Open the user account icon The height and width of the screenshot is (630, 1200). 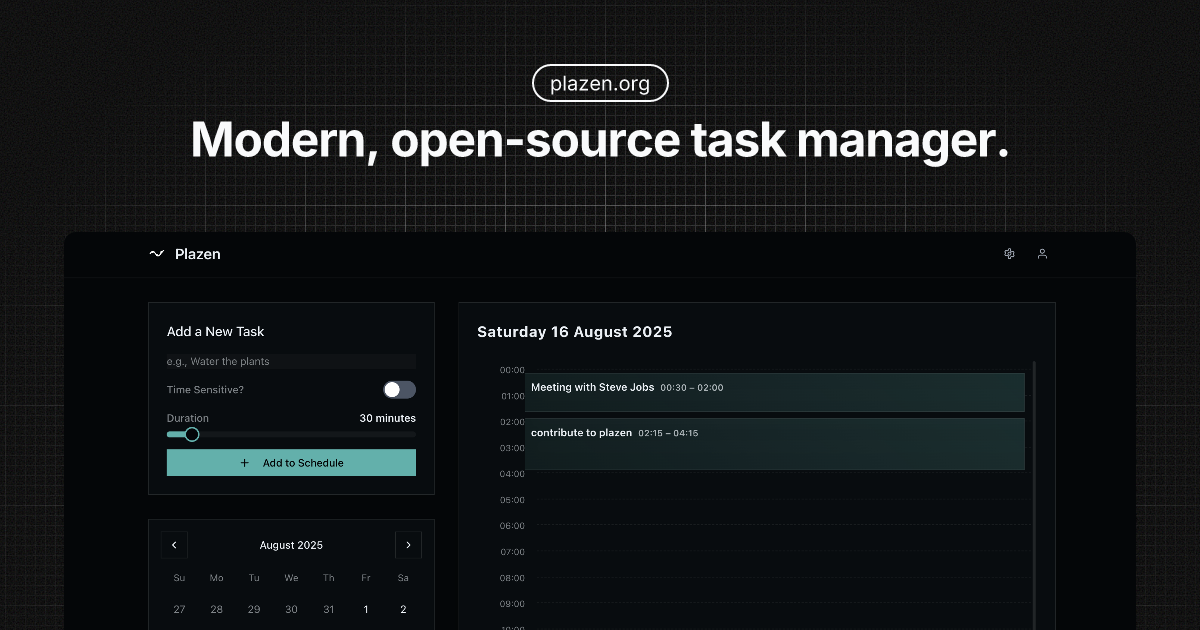pos(1042,254)
